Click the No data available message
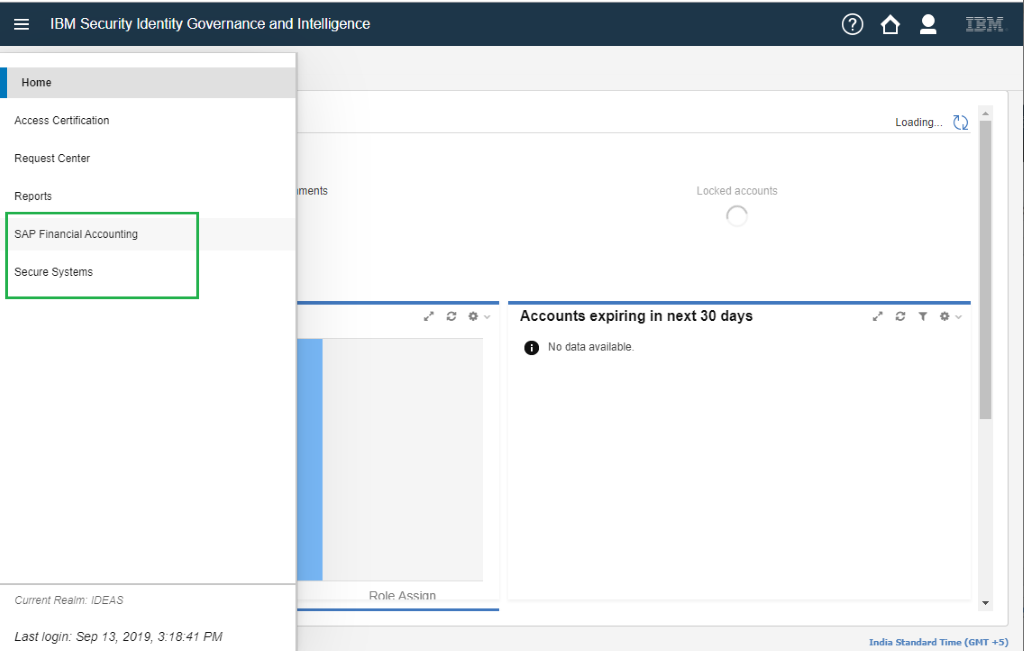 pos(590,347)
